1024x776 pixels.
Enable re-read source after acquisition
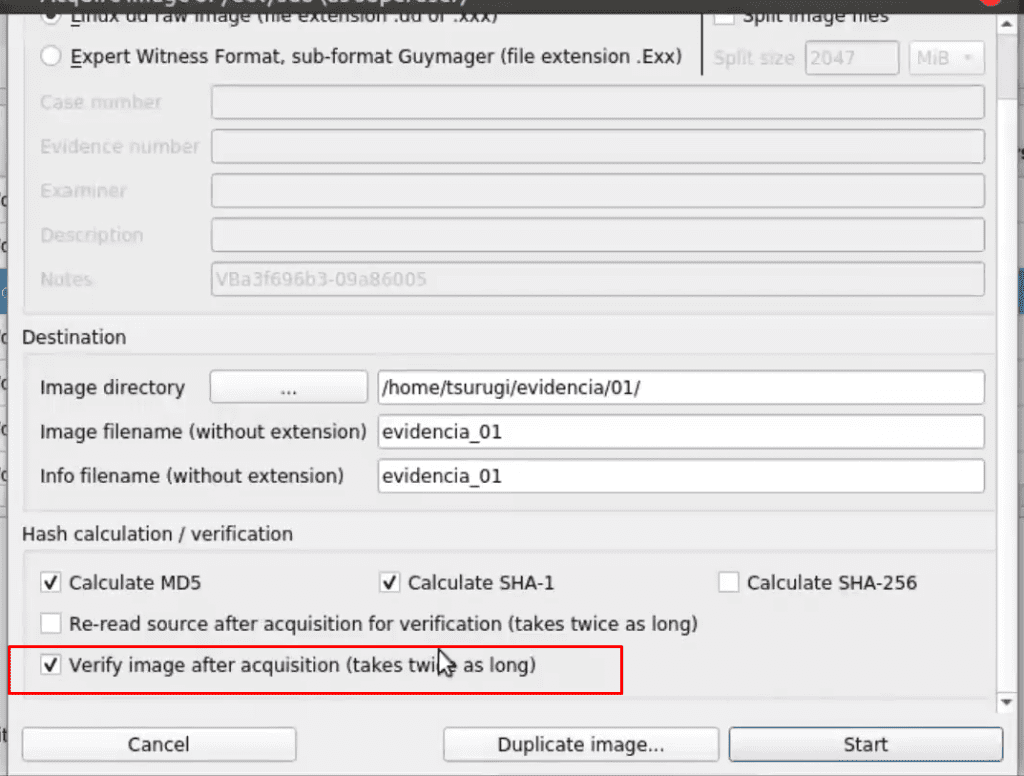50,623
